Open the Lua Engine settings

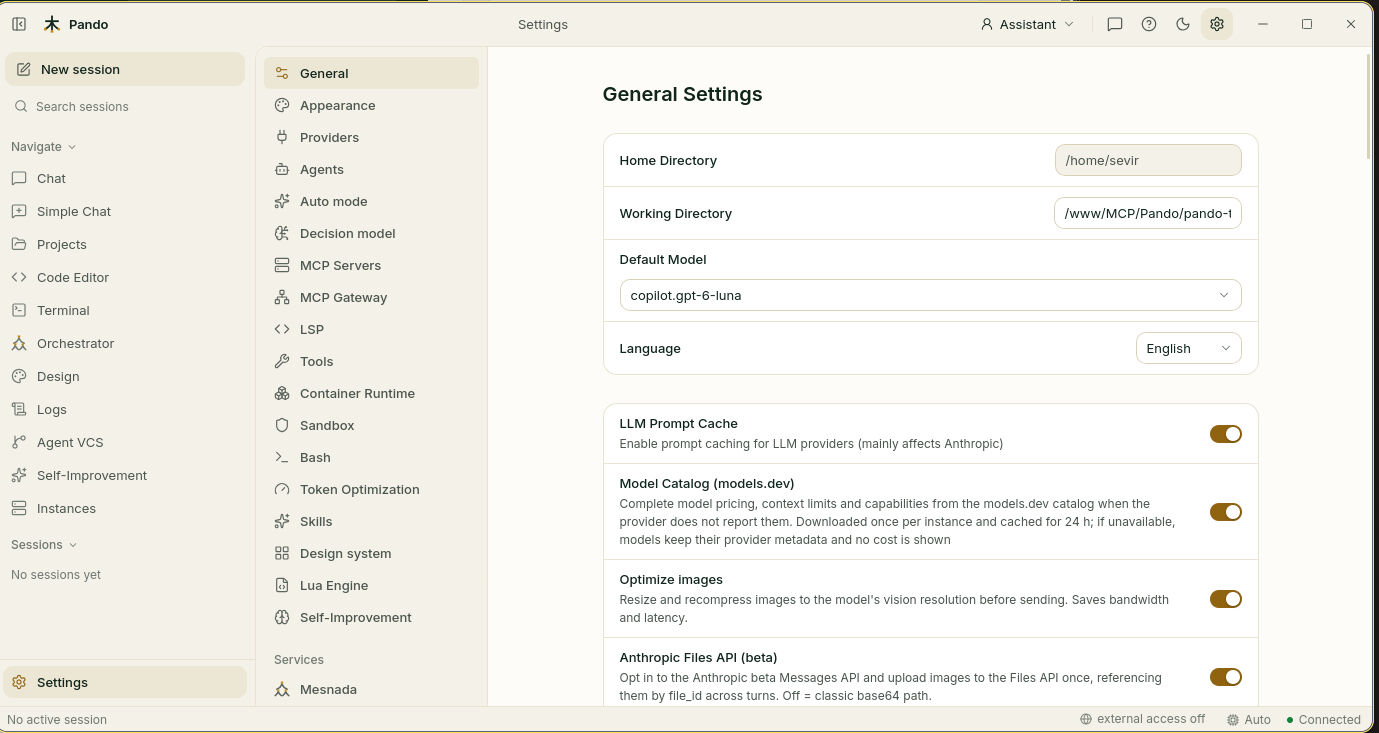[x=371, y=585]
